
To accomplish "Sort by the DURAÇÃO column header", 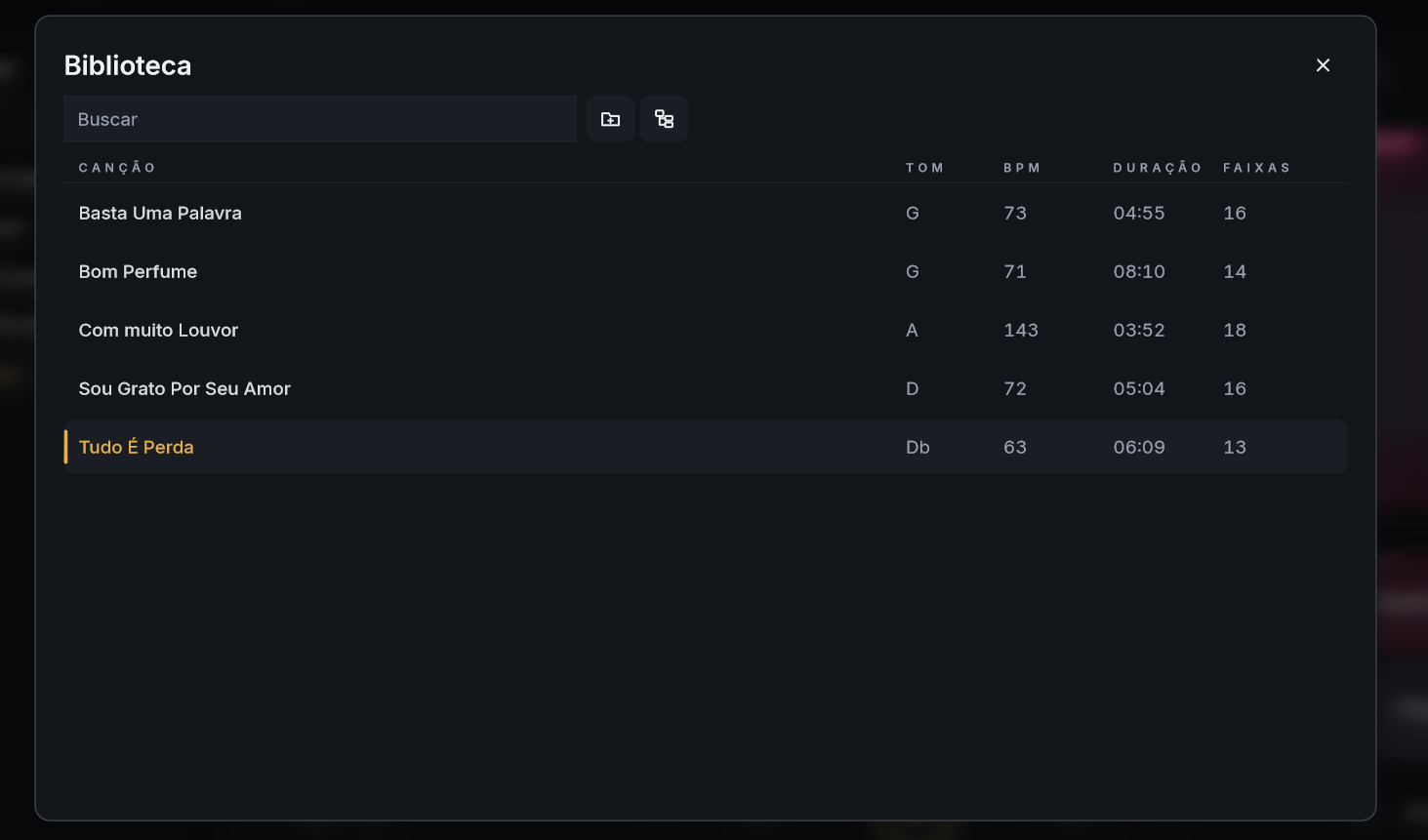I will 1158,168.
